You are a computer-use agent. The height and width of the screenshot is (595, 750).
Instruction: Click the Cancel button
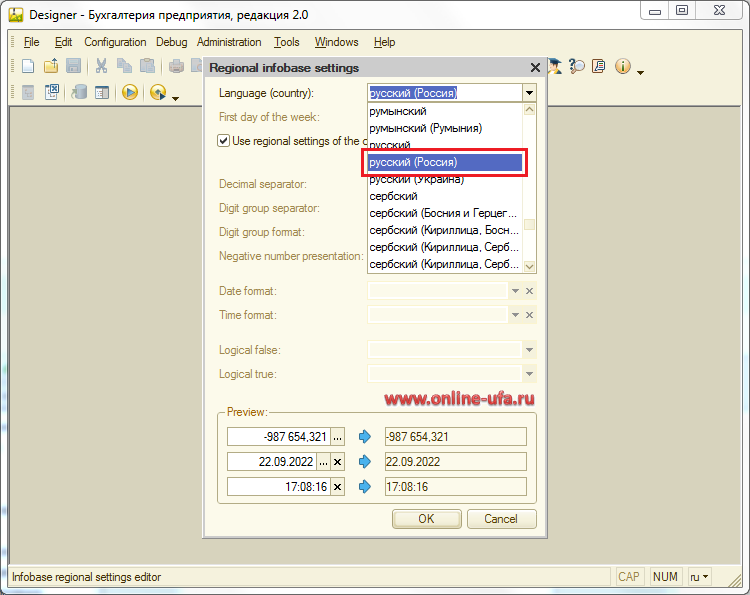tap(501, 519)
